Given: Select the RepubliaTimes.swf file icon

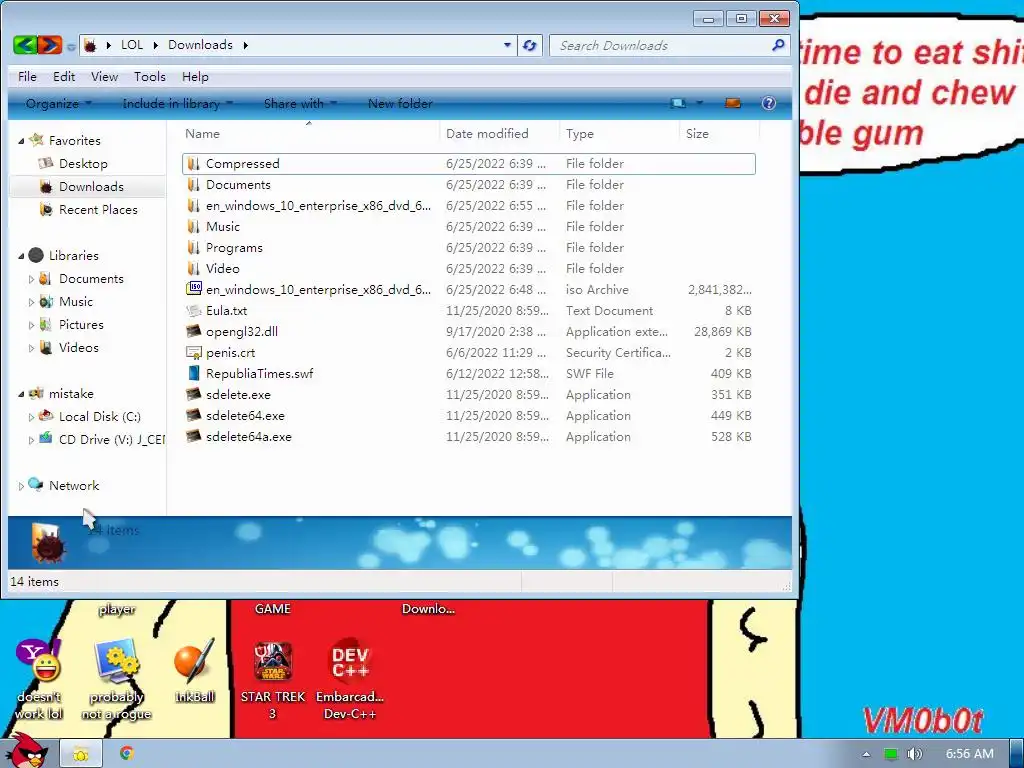Looking at the screenshot, I should pyautogui.click(x=193, y=373).
